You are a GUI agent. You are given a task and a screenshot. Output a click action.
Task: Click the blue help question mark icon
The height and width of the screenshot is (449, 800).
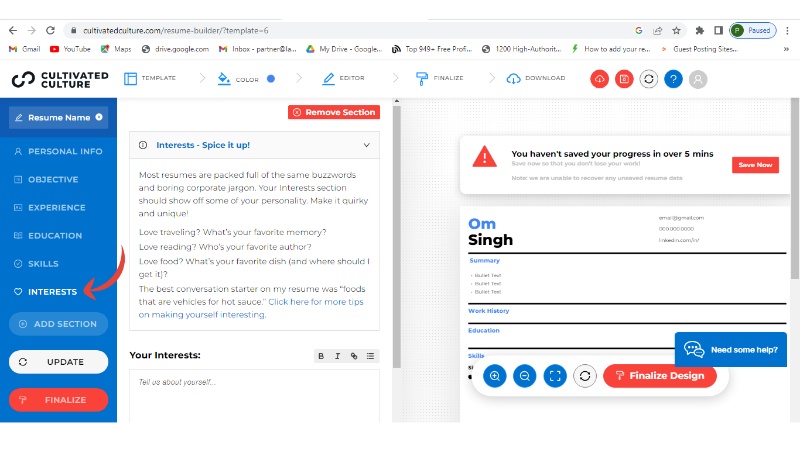pyautogui.click(x=673, y=78)
